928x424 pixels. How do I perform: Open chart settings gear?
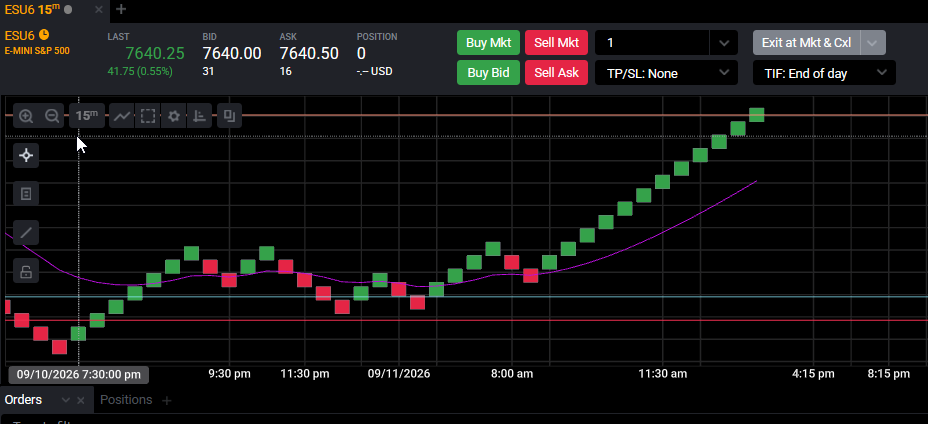[173, 116]
